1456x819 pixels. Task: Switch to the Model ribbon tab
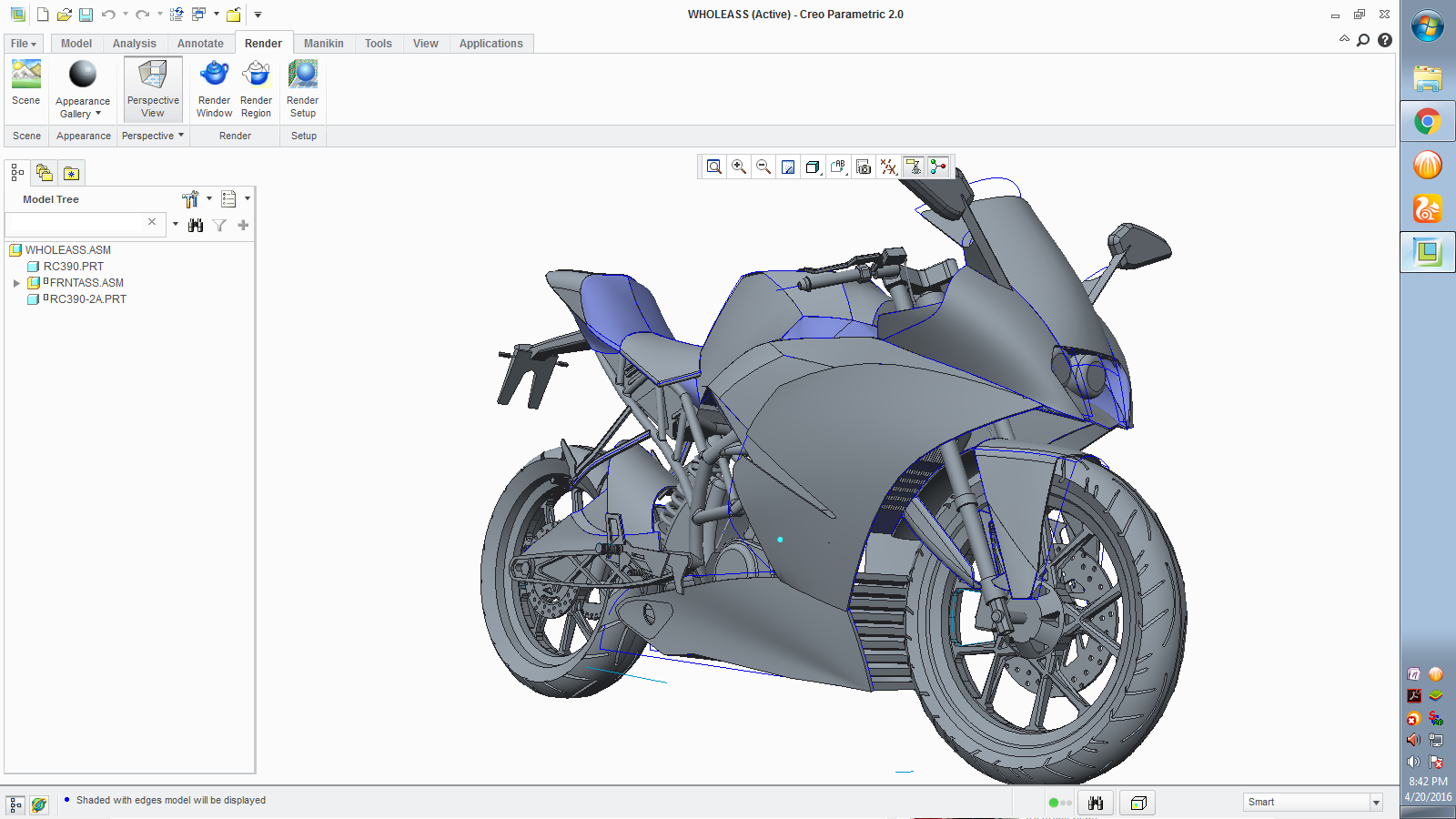[76, 44]
